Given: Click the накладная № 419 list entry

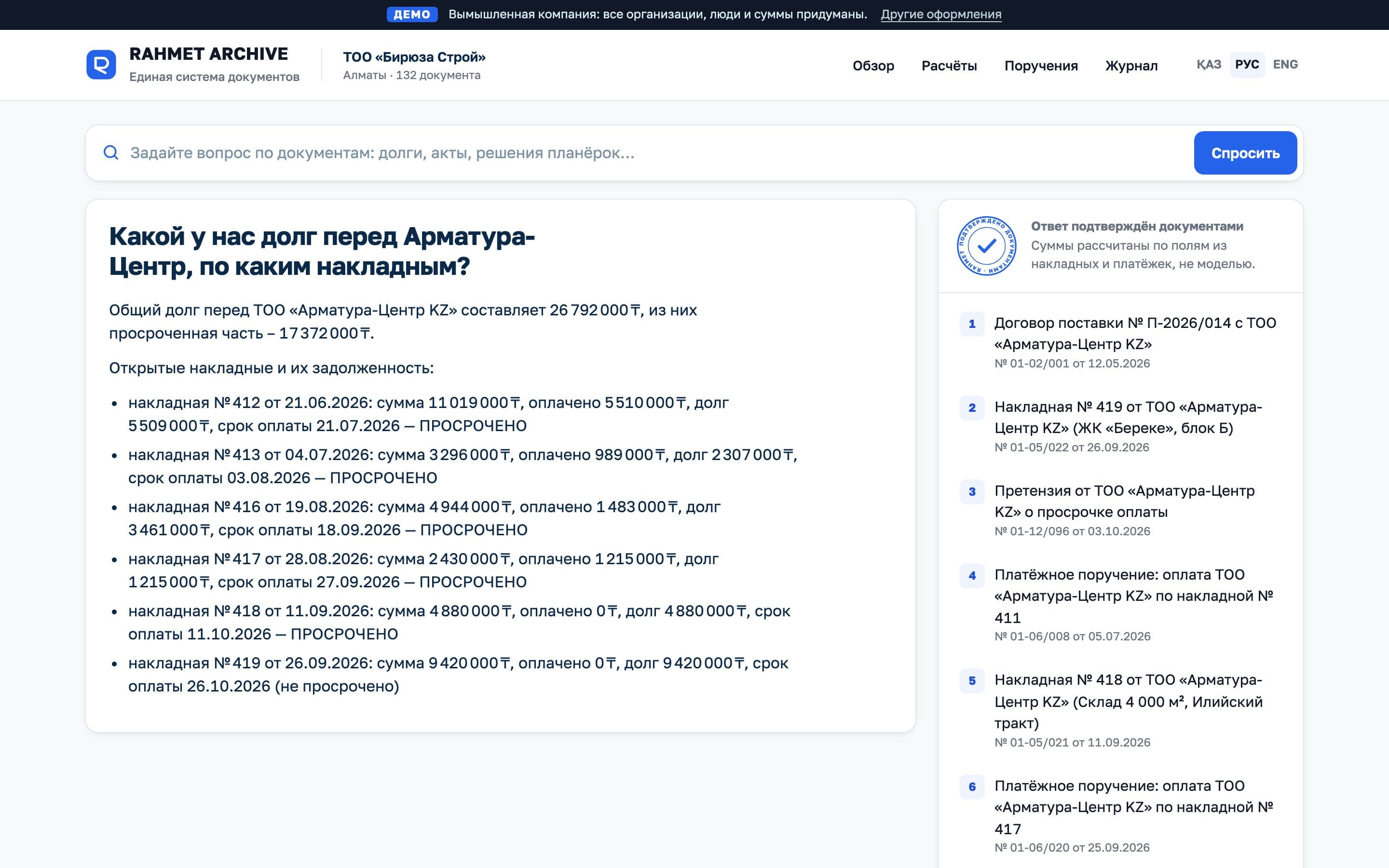Looking at the screenshot, I should 458,675.
